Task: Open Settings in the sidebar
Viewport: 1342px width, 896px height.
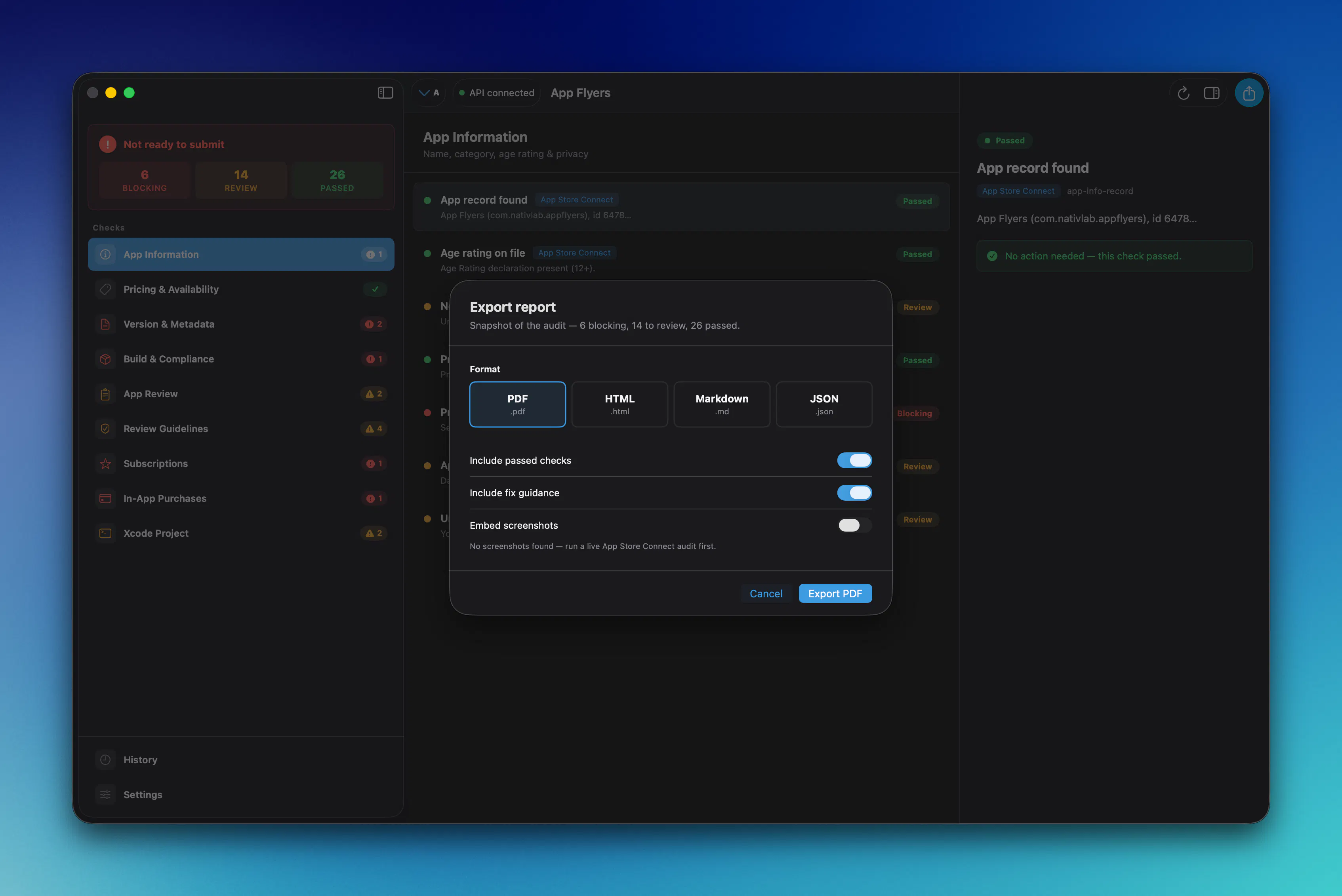Action: pos(241,794)
